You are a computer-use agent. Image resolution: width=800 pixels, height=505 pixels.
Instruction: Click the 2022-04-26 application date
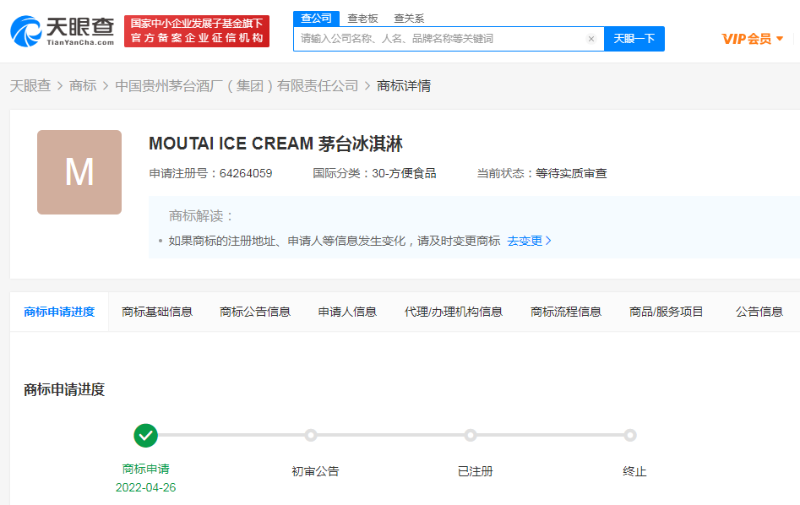tap(145, 488)
